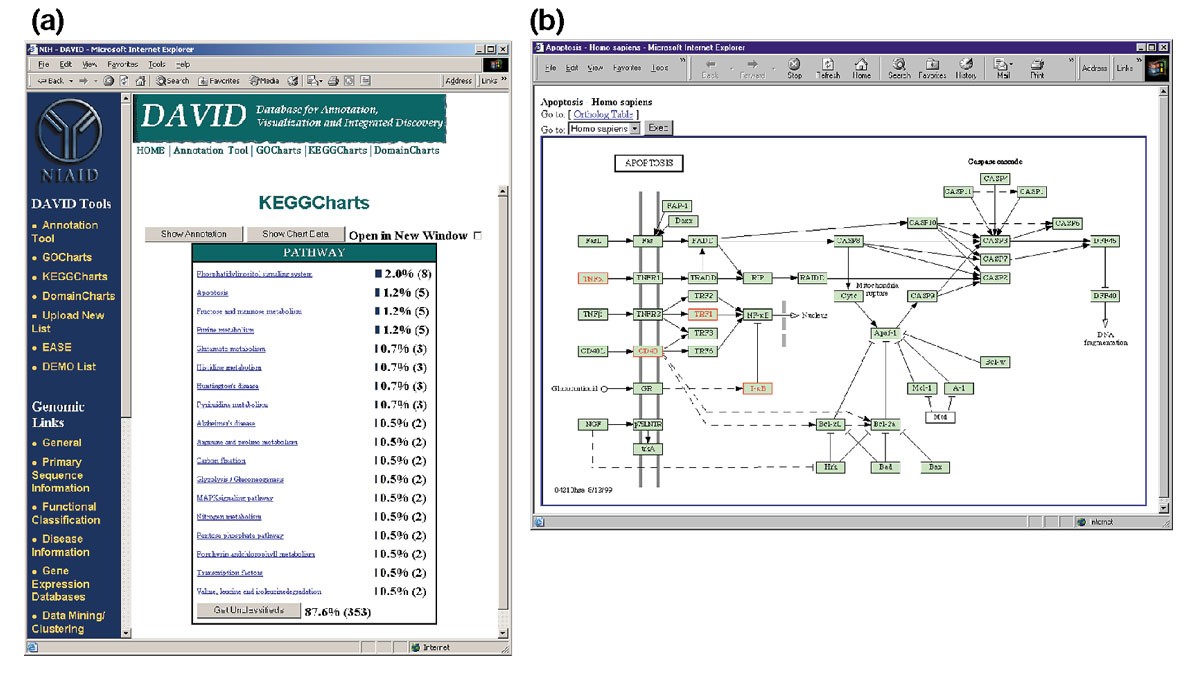1200x673 pixels.
Task: Click the Show Chart Data button
Action: (295, 234)
